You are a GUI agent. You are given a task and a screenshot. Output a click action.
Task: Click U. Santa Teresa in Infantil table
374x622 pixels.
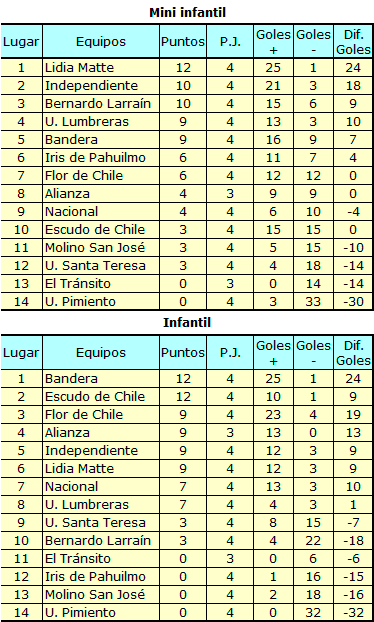[95, 522]
